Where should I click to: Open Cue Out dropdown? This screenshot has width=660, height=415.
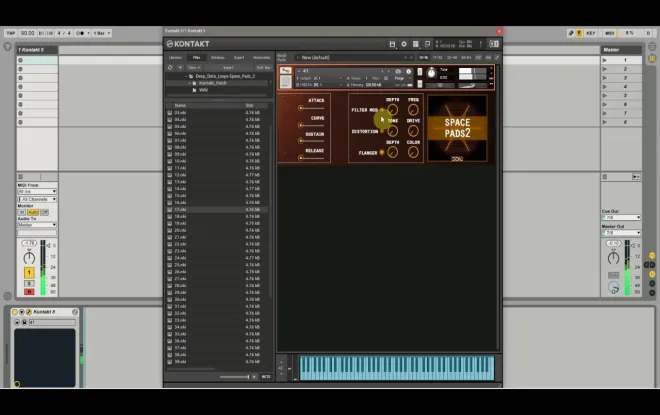(621, 218)
